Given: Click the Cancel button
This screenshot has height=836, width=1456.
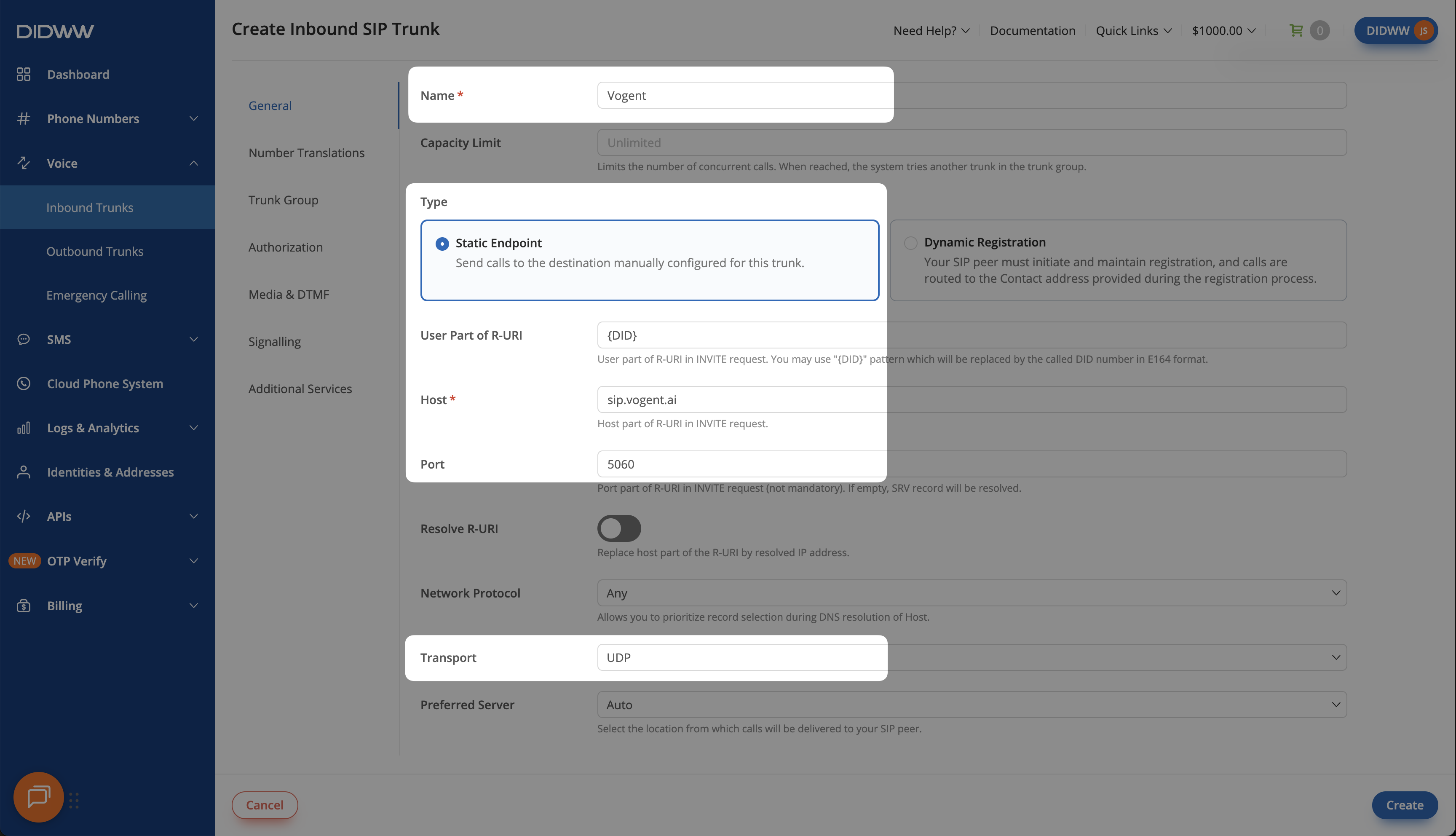Looking at the screenshot, I should [x=265, y=805].
